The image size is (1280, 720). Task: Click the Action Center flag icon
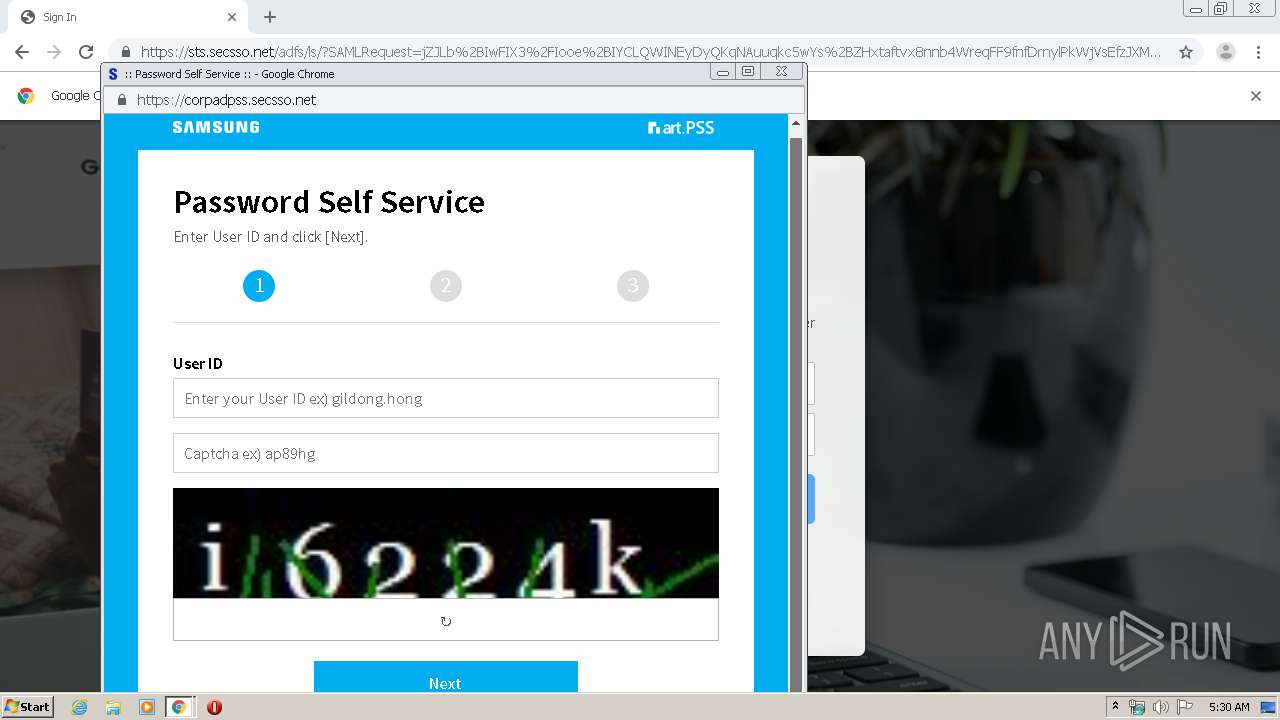1185,707
